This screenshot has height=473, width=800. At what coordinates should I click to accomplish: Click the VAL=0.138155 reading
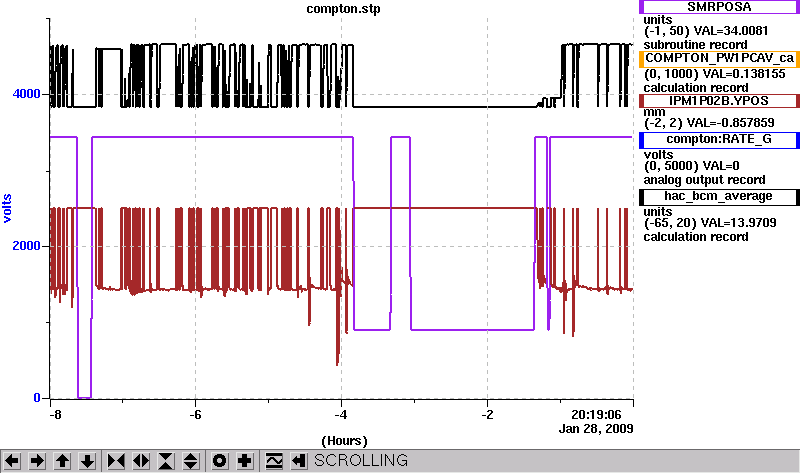(x=744, y=74)
